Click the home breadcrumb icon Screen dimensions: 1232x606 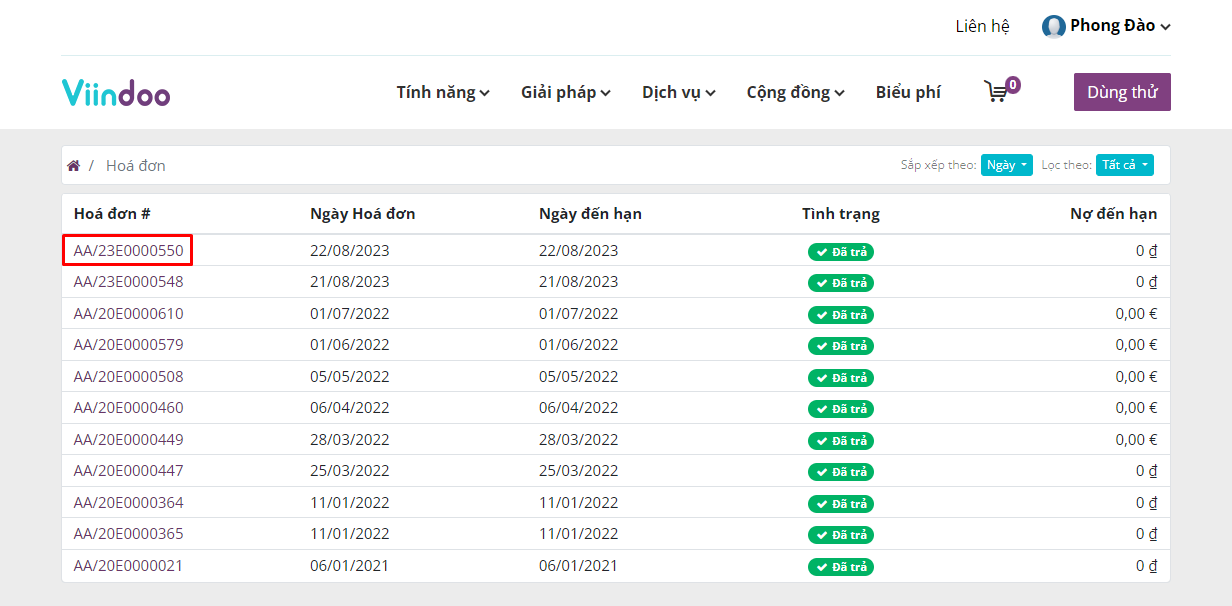[73, 165]
